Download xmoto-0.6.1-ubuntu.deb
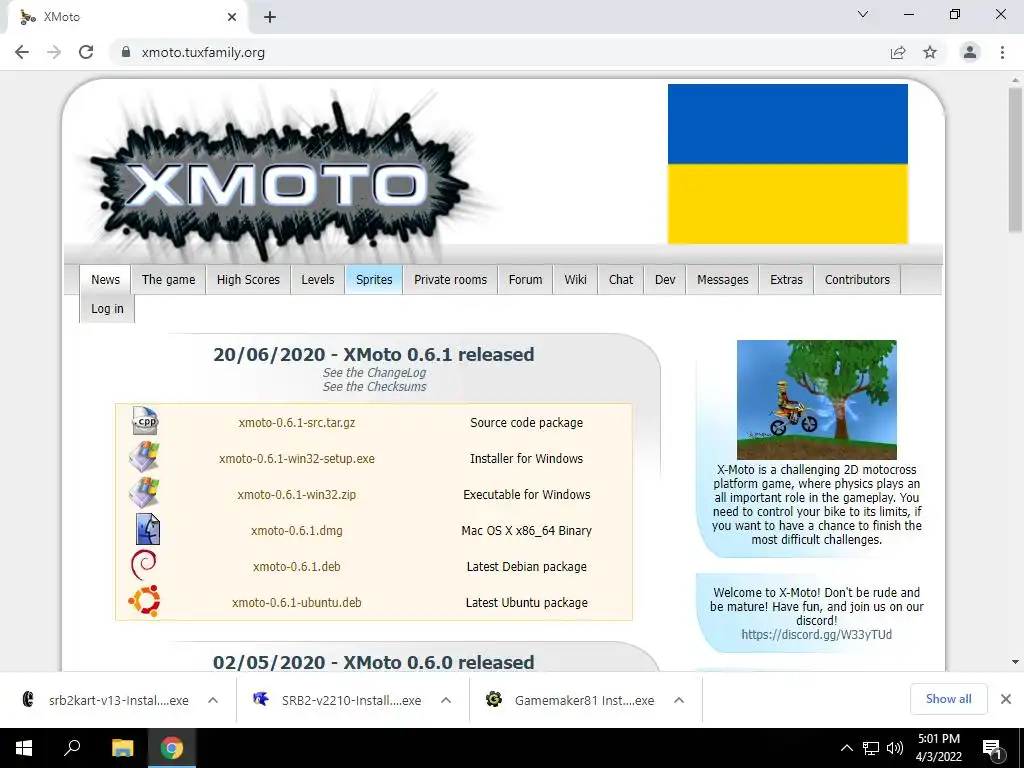Image resolution: width=1024 pixels, height=768 pixels. (x=296, y=602)
